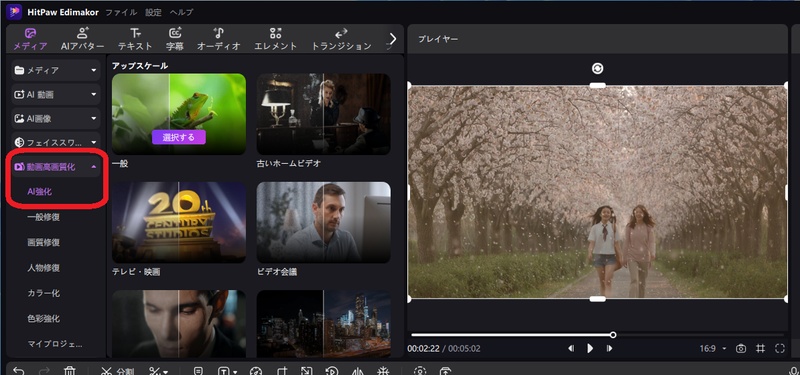Expand the AI 動画 sidebar dropdown
Screen dimensions: 800x375
pos(56,94)
